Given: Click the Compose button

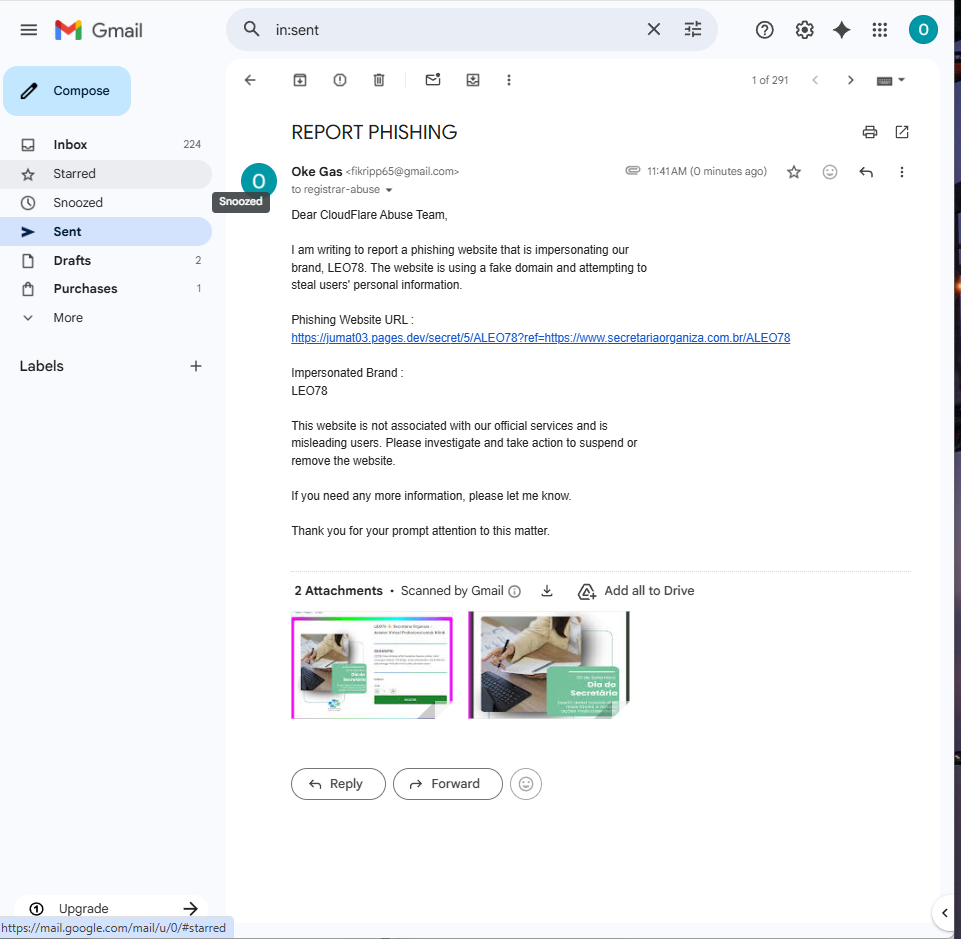Looking at the screenshot, I should pyautogui.click(x=67, y=91).
